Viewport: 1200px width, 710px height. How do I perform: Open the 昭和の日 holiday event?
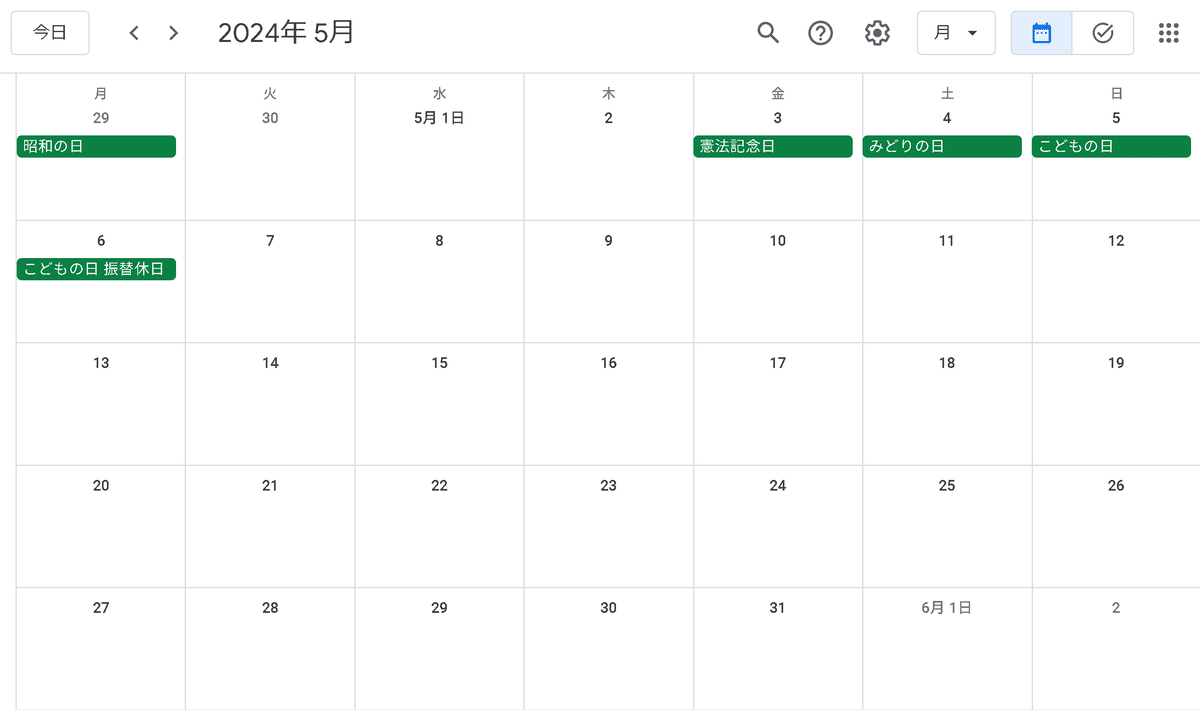[x=96, y=147]
